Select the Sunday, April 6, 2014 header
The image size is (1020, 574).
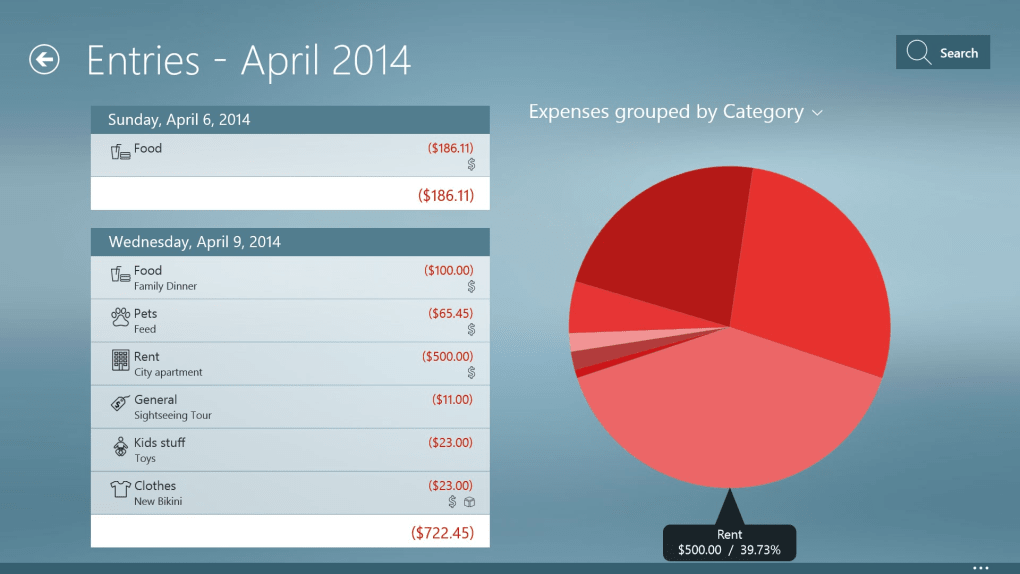click(290, 120)
